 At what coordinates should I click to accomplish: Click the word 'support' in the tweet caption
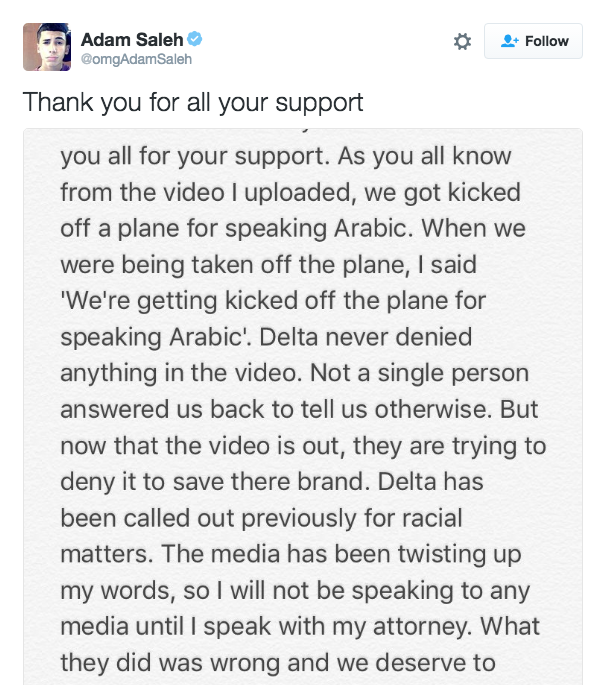[x=319, y=104]
